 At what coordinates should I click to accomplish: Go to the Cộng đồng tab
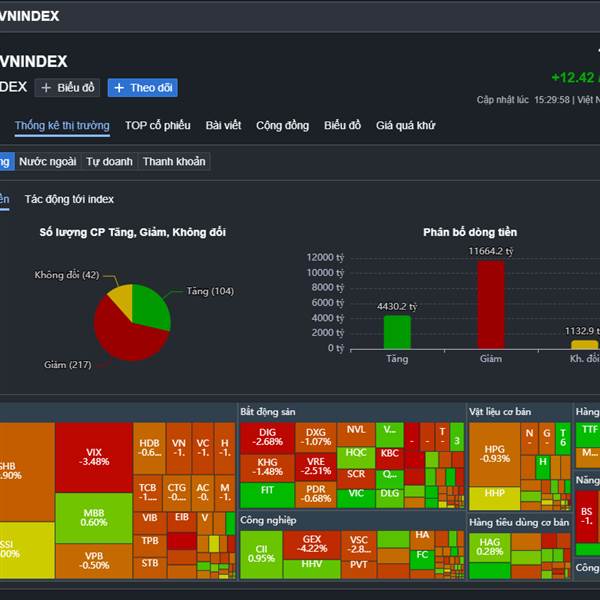click(x=282, y=126)
